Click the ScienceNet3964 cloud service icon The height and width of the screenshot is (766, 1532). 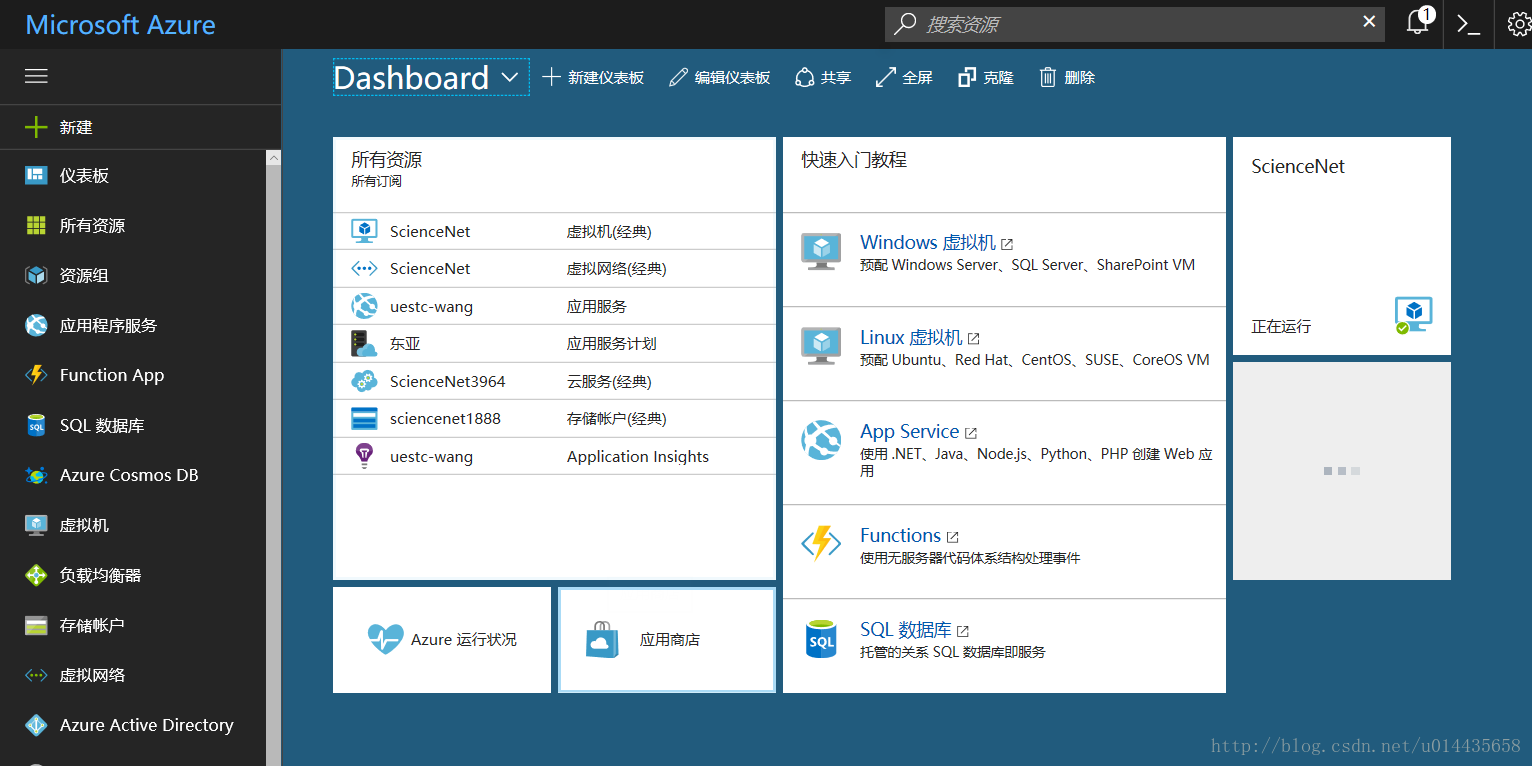click(364, 381)
